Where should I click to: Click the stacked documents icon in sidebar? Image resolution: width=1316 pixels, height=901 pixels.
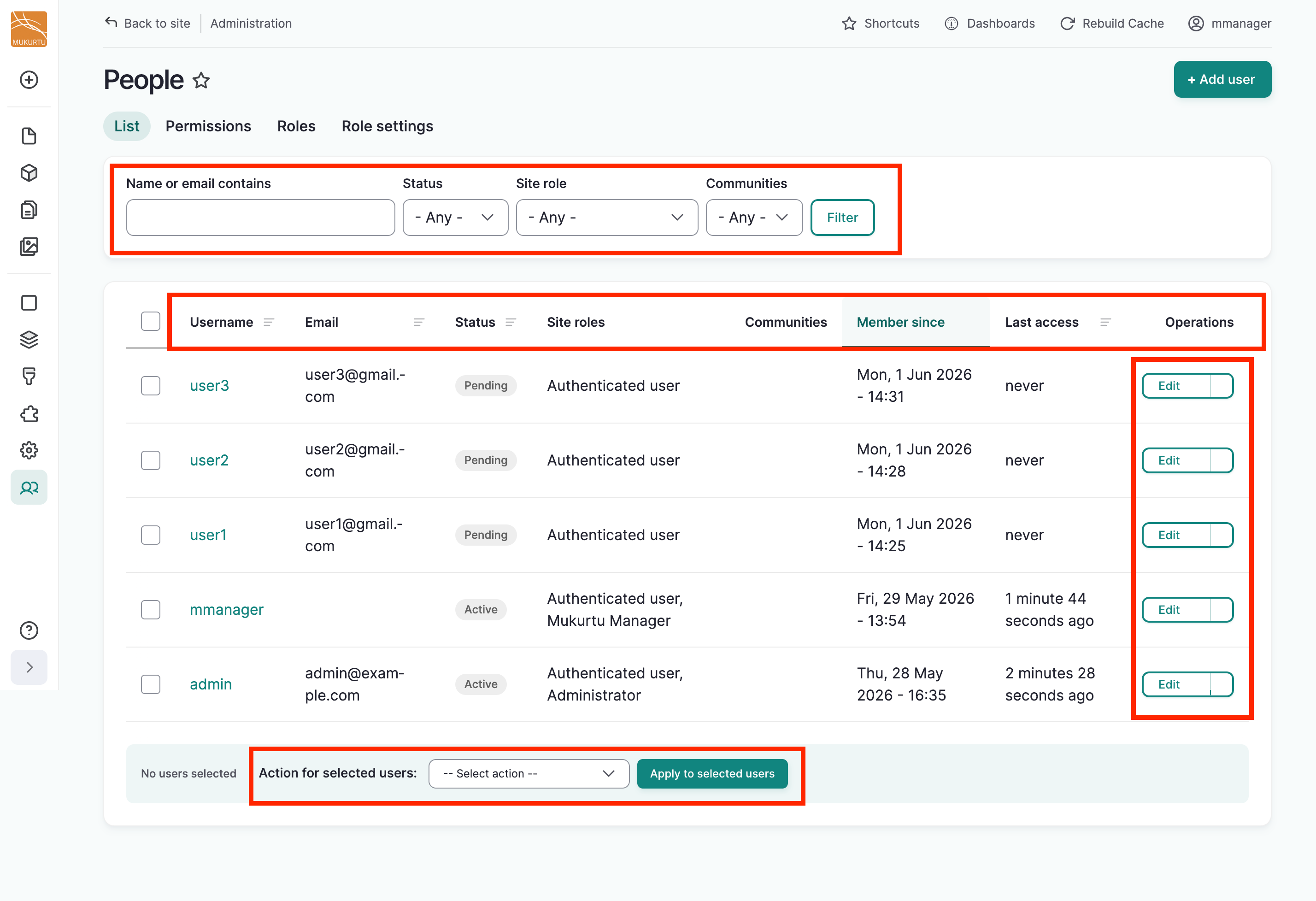click(x=29, y=210)
